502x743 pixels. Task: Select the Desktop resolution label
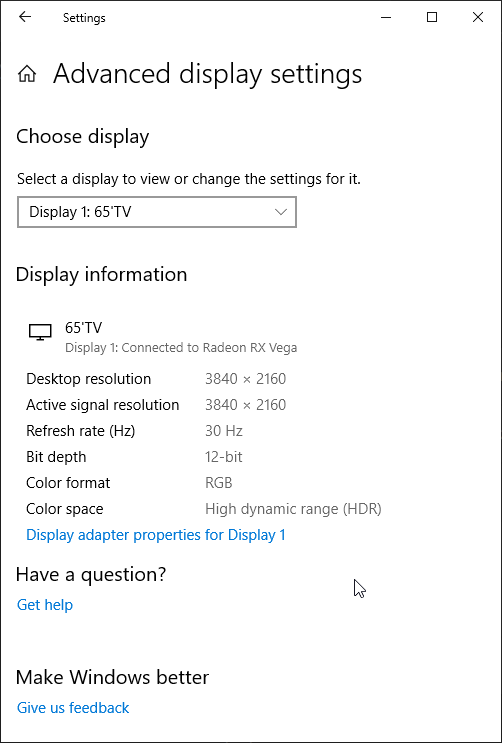pos(89,379)
